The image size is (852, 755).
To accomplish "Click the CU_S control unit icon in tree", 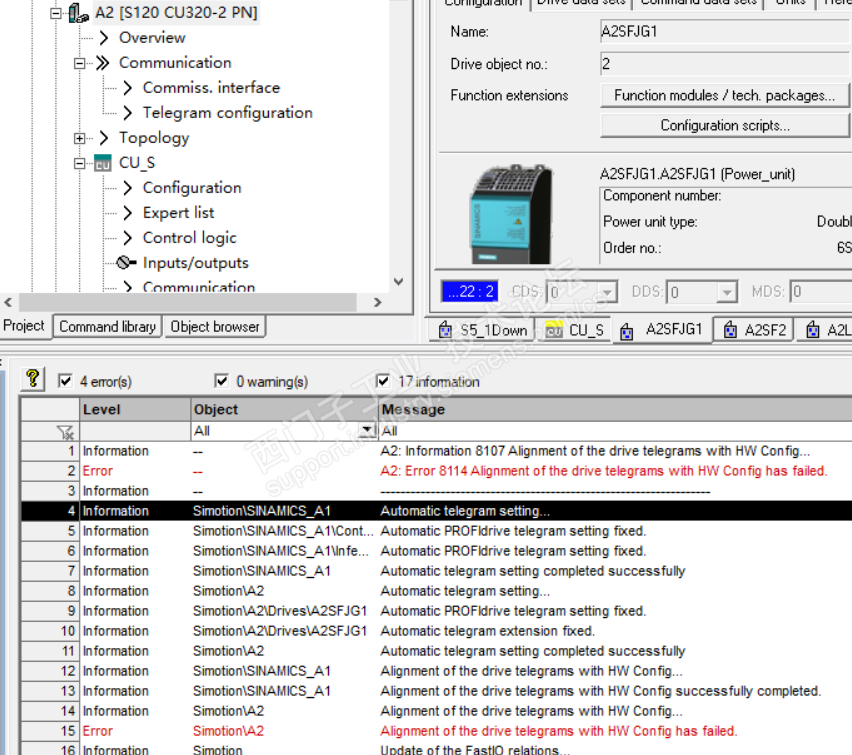I will (x=103, y=163).
